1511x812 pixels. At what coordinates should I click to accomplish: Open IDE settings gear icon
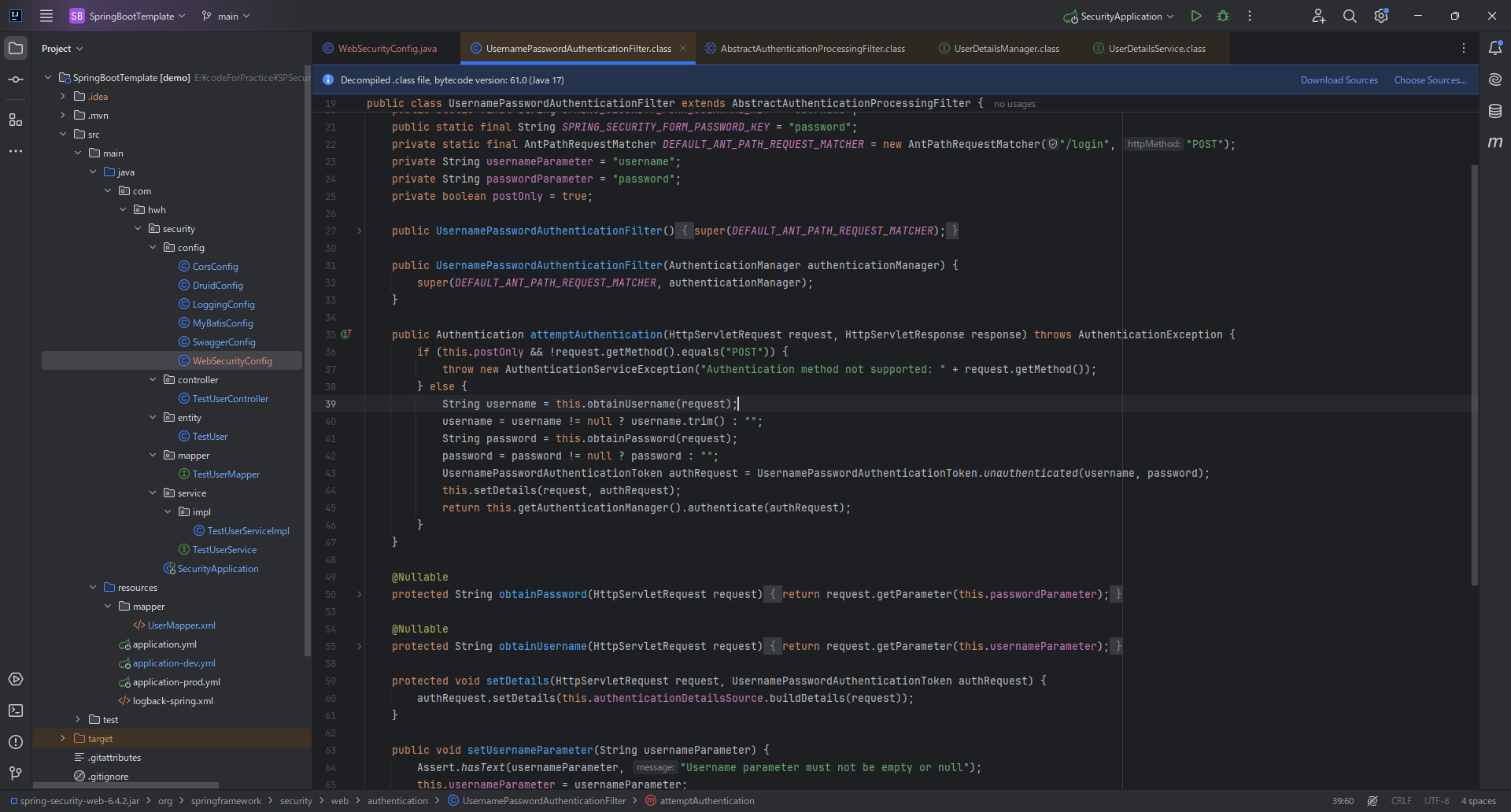1381,16
